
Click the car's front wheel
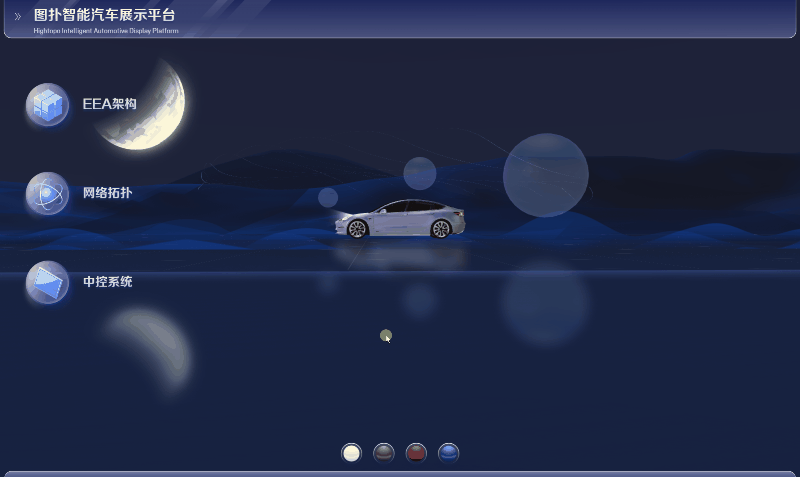(x=358, y=229)
